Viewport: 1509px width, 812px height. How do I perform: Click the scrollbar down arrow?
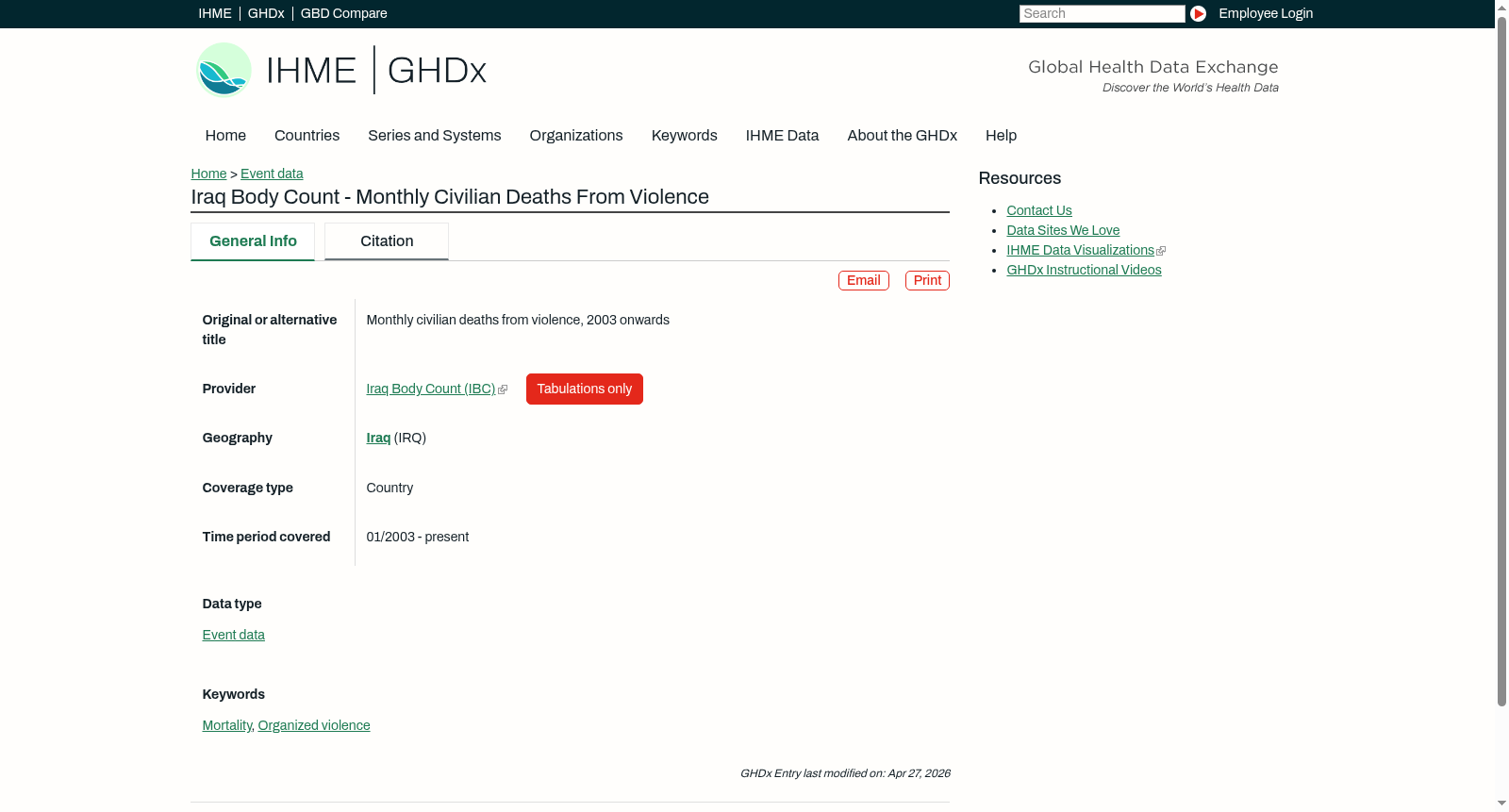click(x=1501, y=804)
